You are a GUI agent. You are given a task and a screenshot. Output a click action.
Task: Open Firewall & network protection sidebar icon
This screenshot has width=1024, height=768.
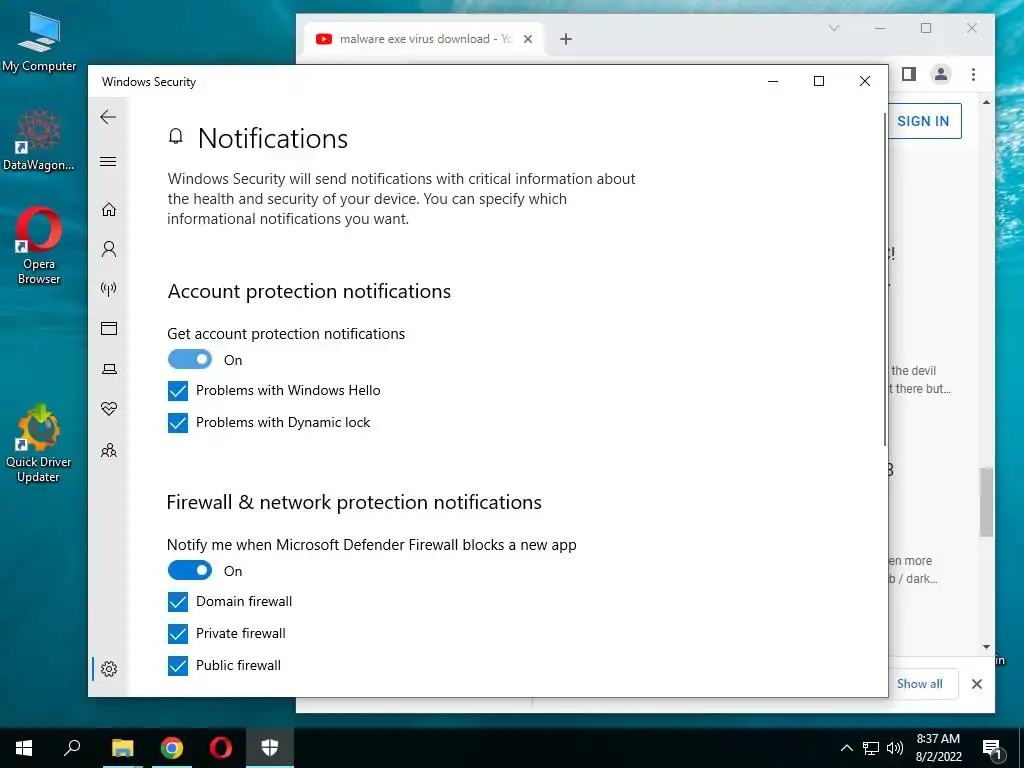[x=109, y=289]
